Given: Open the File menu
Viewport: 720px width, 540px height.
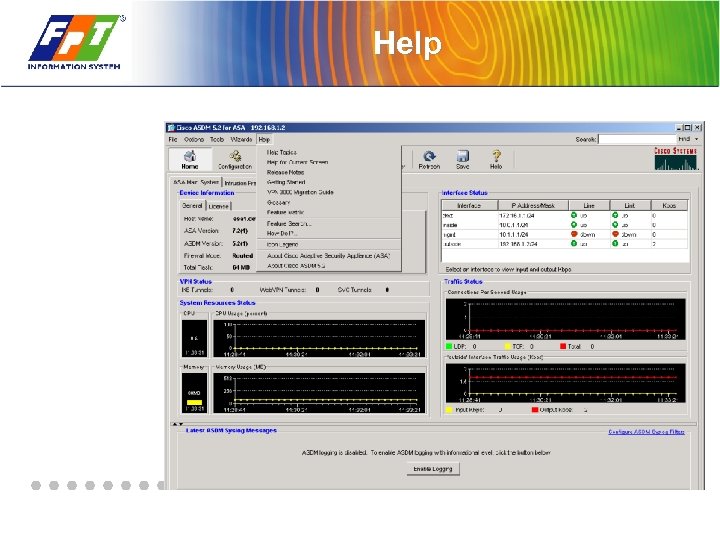Looking at the screenshot, I should click(173, 139).
